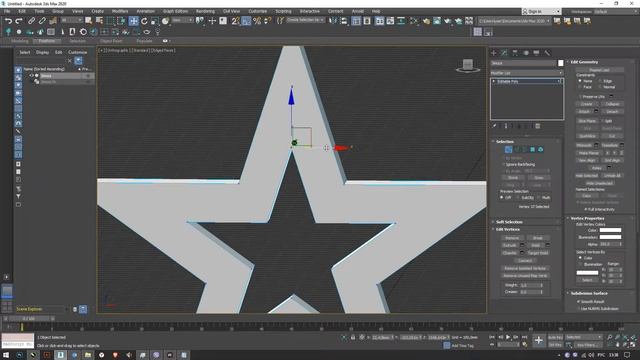
Task: Select the Link tool icon
Action: pos(31,21)
